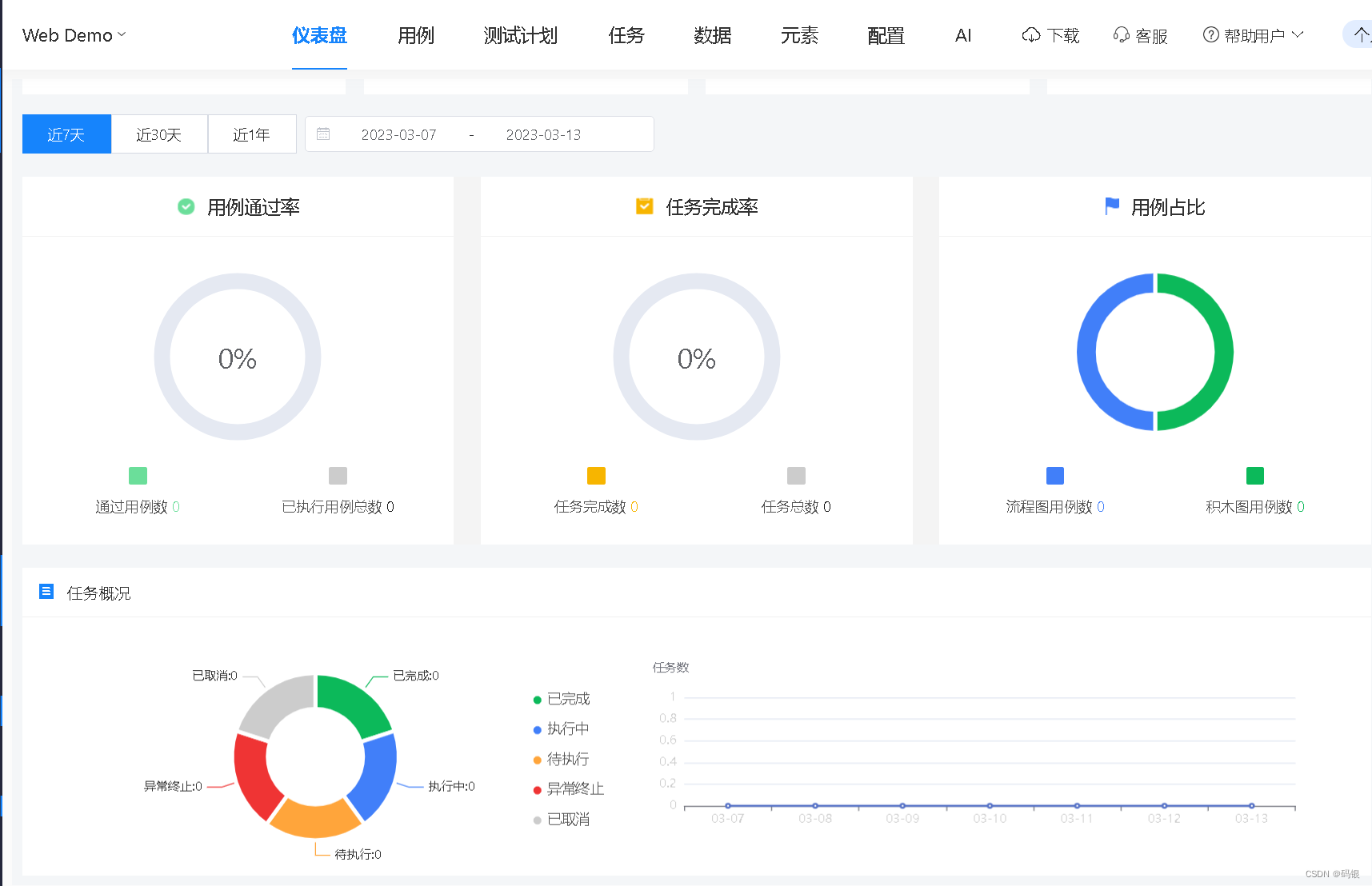Click the green 积木图用例数 legend swatch
Viewport: 1372px width, 886px height.
point(1255,476)
